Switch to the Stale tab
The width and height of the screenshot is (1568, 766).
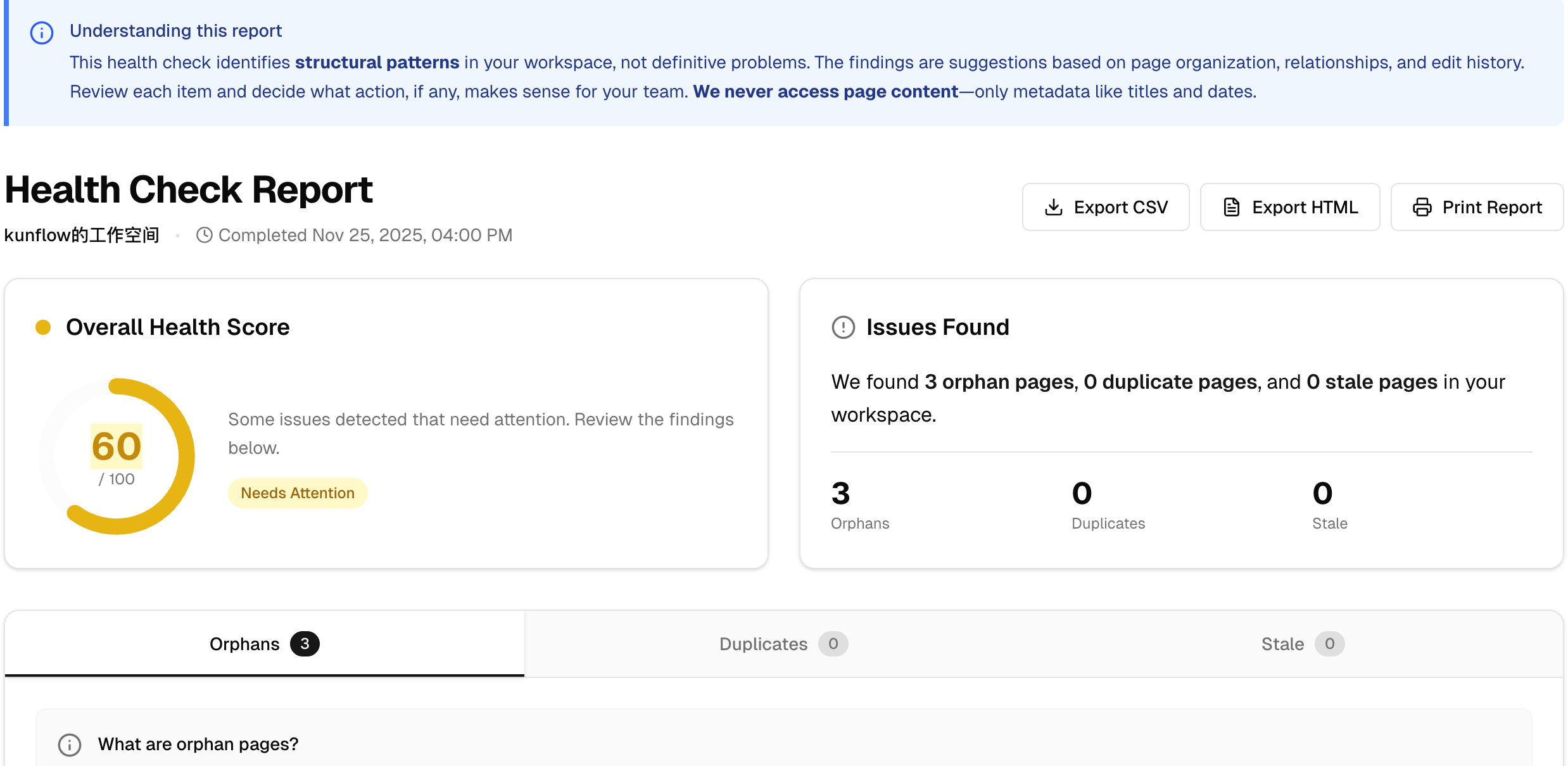1301,644
